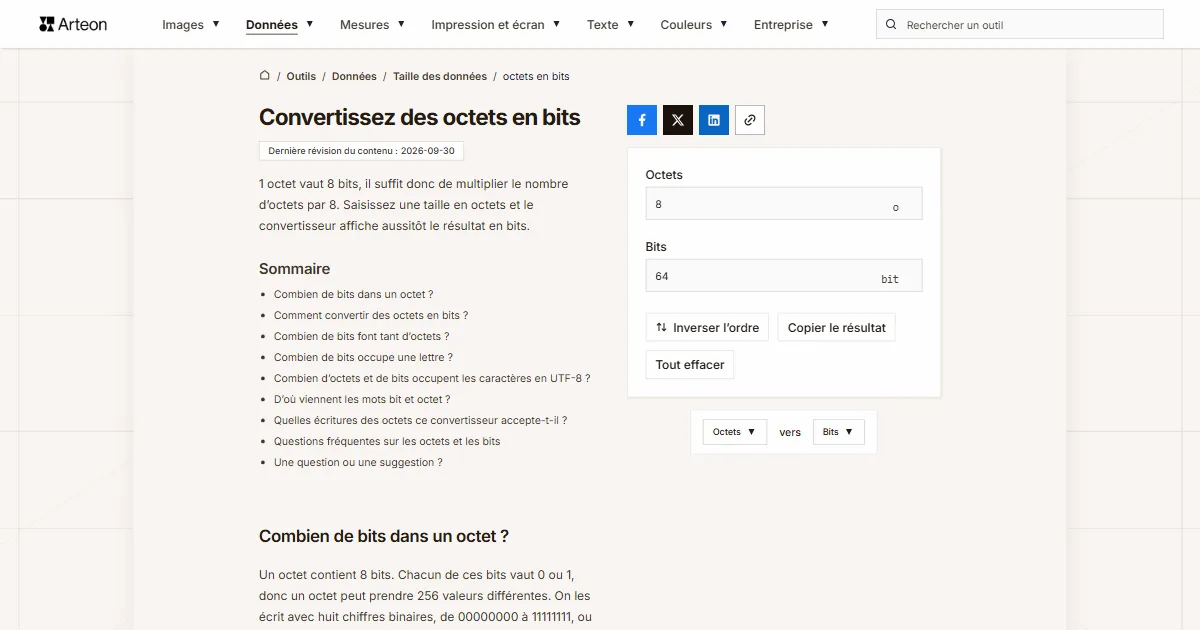Jump to Combien de bits font tant d'octets
Screen dimensions: 1200x630
[x=361, y=336]
